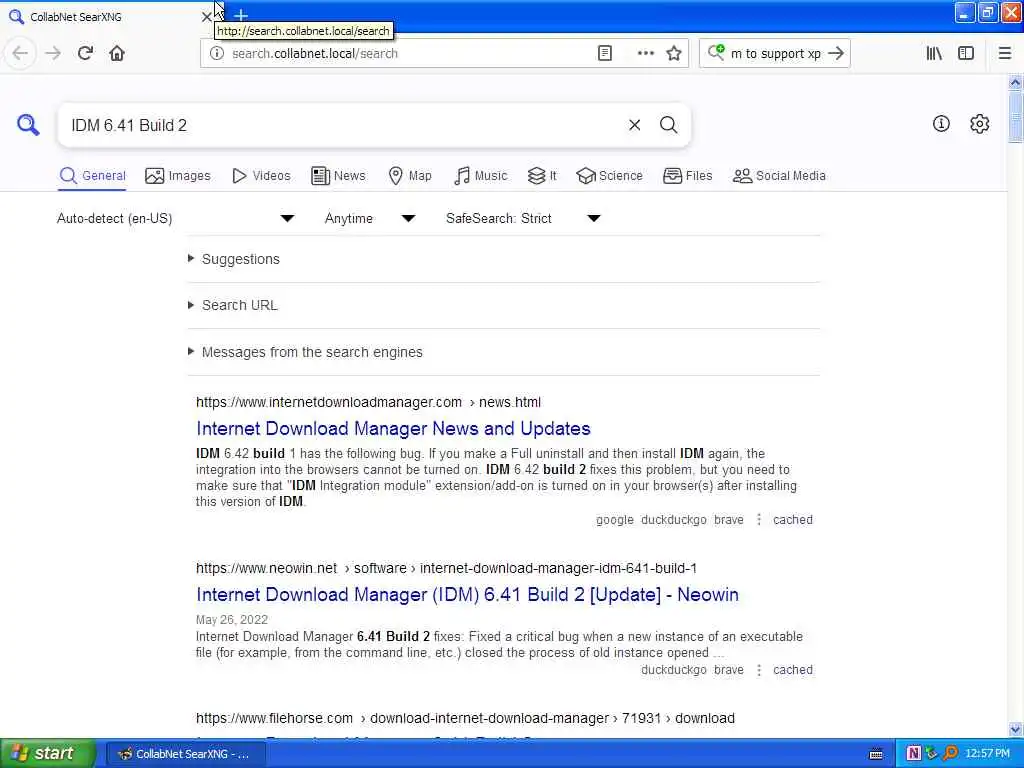Image resolution: width=1024 pixels, height=768 pixels.
Task: Close the CollabNet SearXNG tab
Action: [x=206, y=17]
